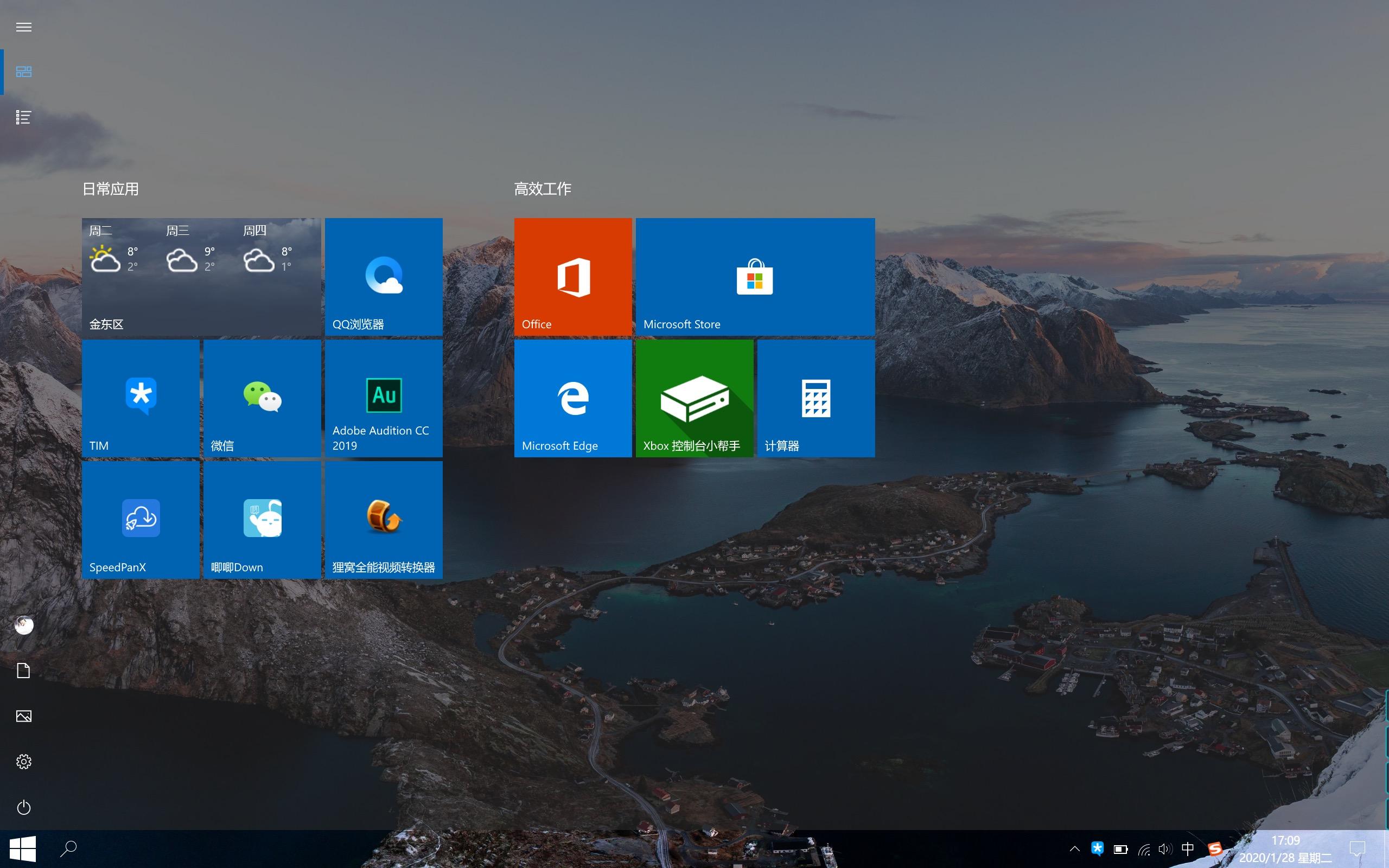Open the Microsoft Edge tile
Viewport: 1389px width, 868px height.
tap(572, 398)
